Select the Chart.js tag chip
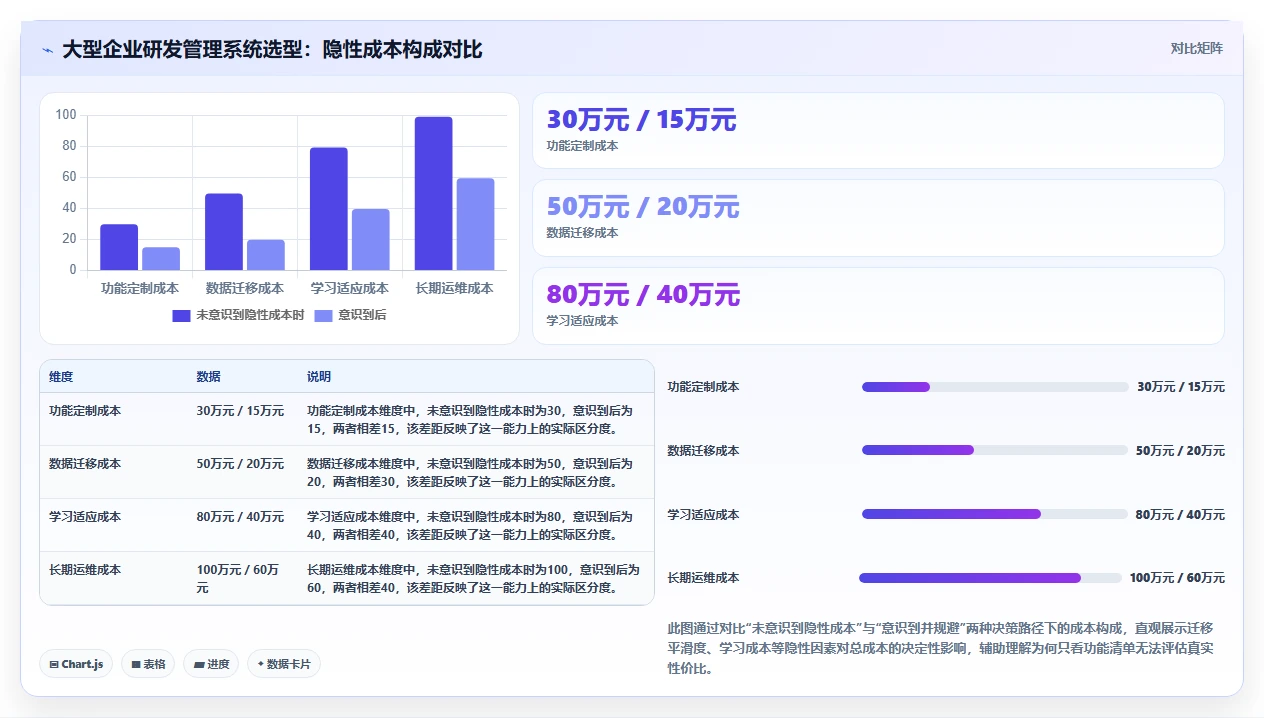The height and width of the screenshot is (718, 1264). (x=76, y=664)
